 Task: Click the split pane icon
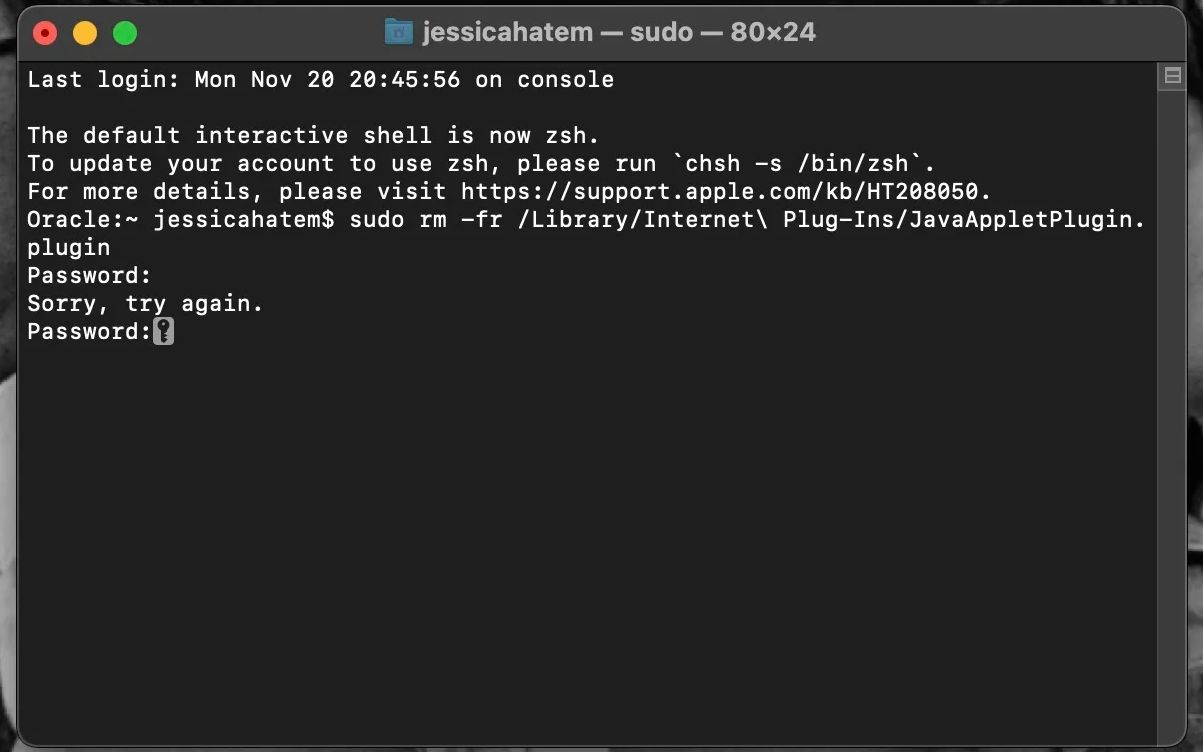click(x=1171, y=75)
